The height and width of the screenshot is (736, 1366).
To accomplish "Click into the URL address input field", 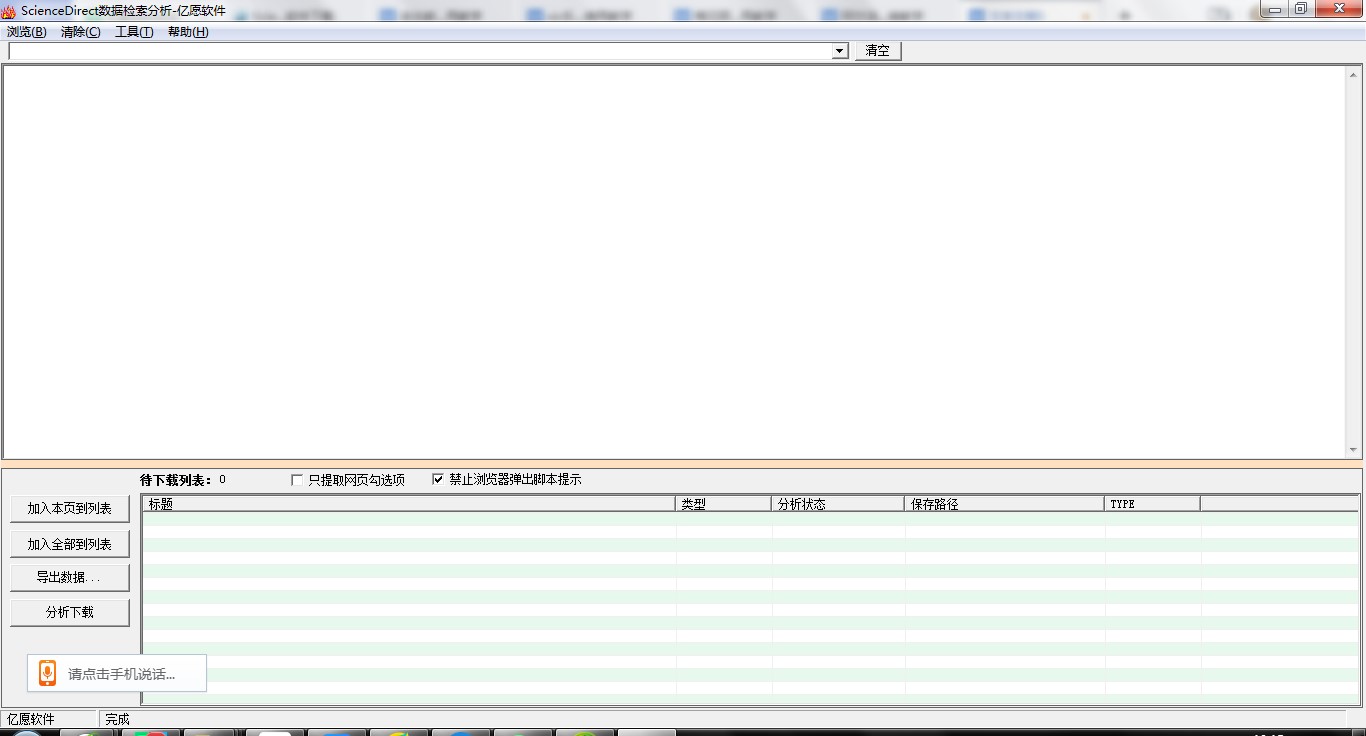I will tap(420, 51).
